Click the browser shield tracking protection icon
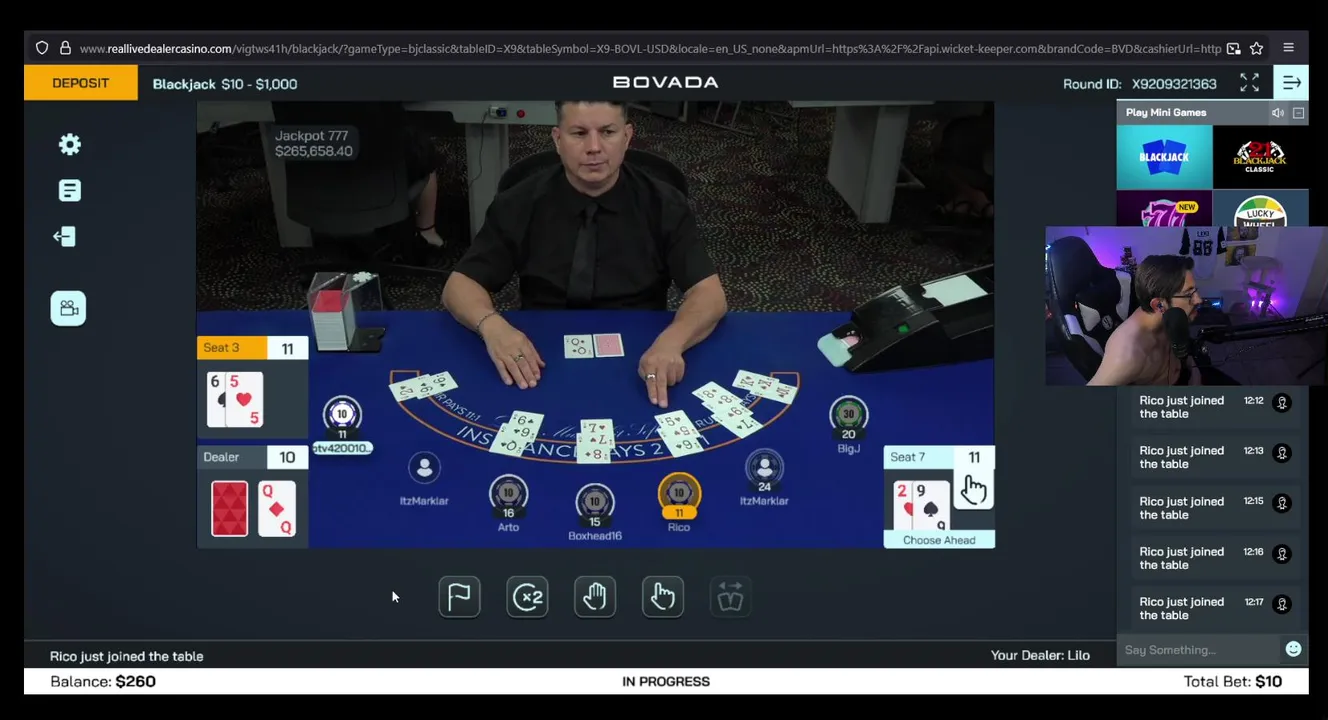Viewport: 1328px width, 720px height. pyautogui.click(x=42, y=48)
